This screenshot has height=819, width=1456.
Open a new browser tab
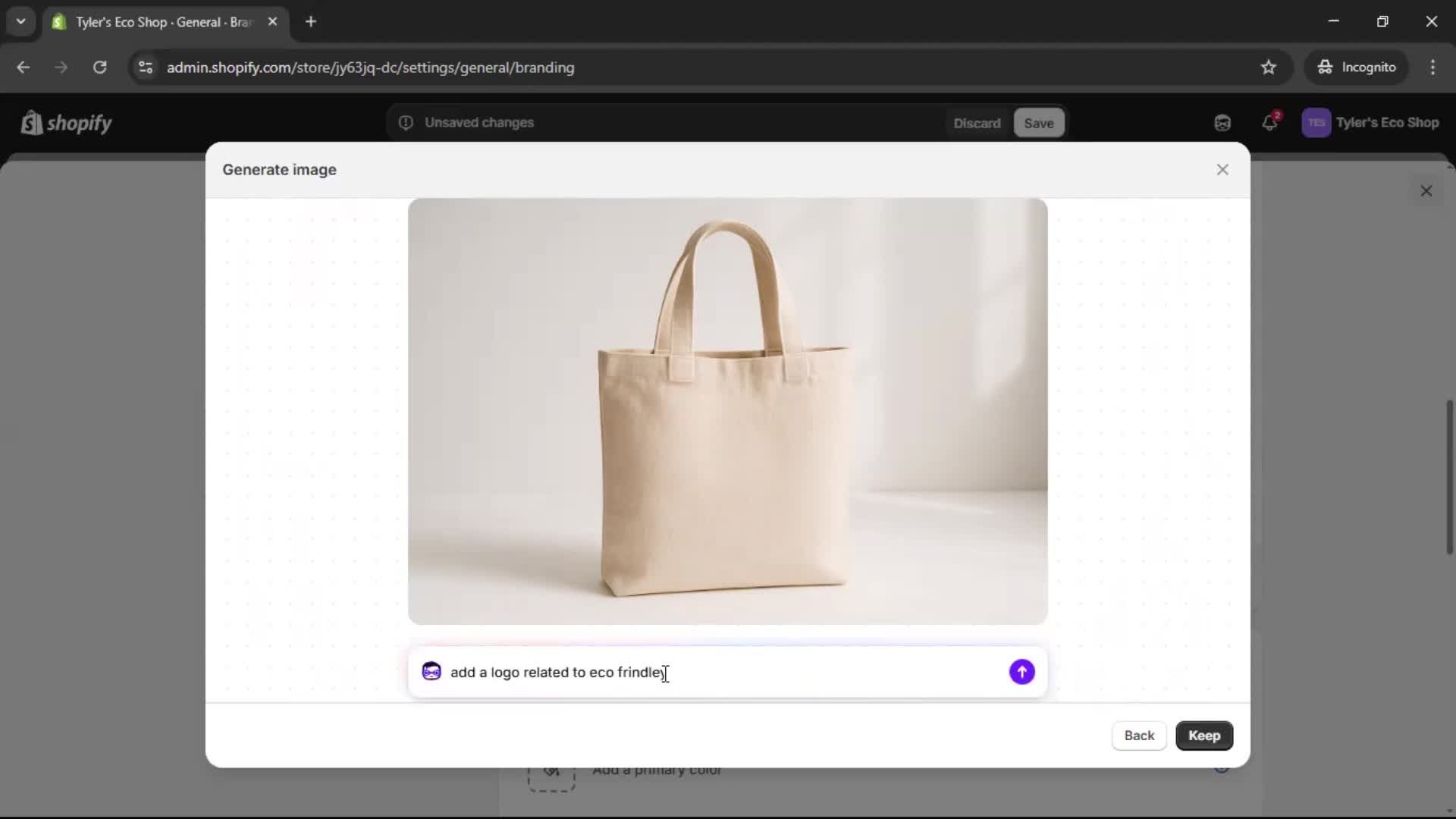pos(311,22)
